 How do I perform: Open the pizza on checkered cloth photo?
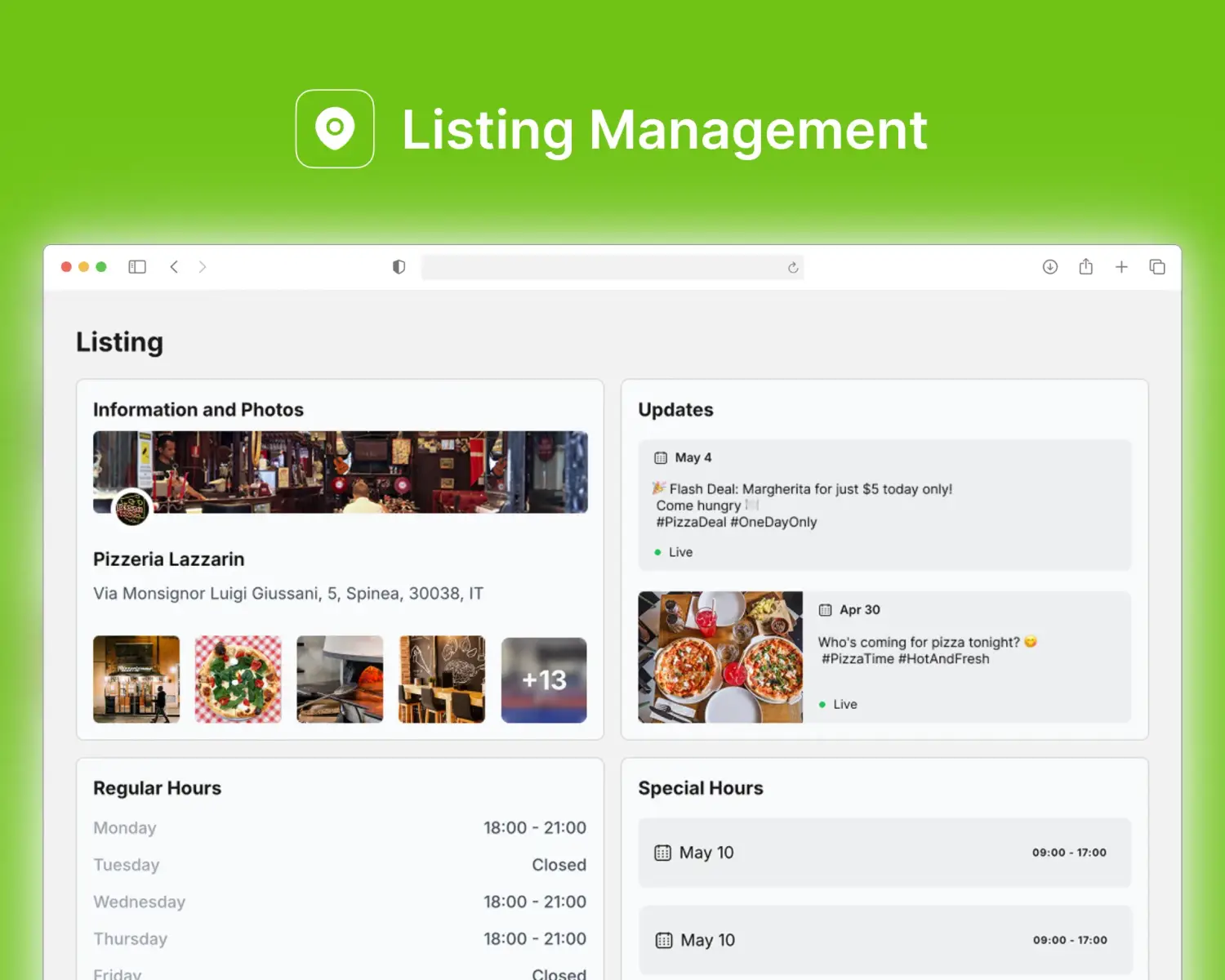238,679
